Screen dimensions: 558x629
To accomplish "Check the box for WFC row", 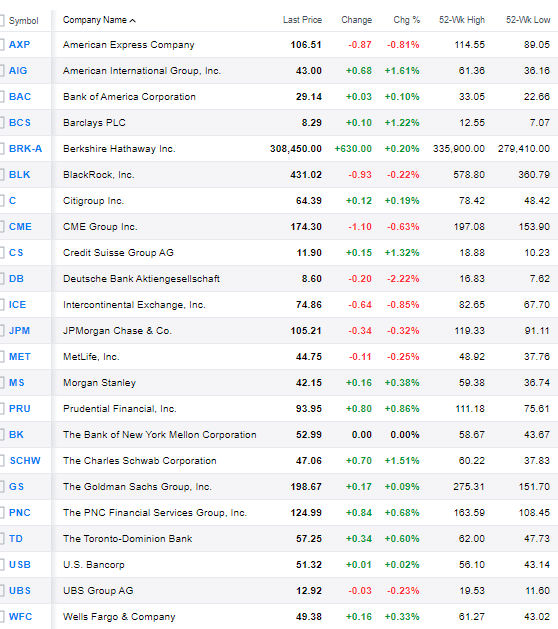I will pos(2,617).
